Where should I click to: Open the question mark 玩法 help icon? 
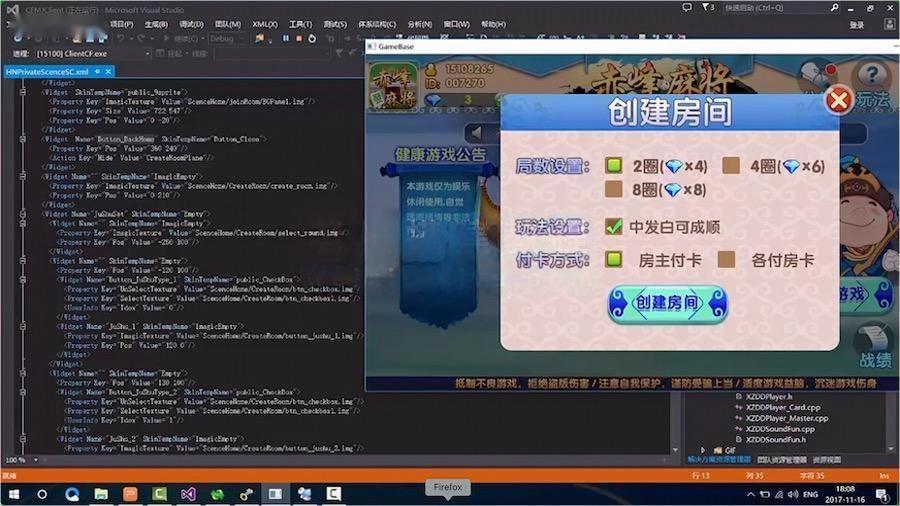[871, 75]
